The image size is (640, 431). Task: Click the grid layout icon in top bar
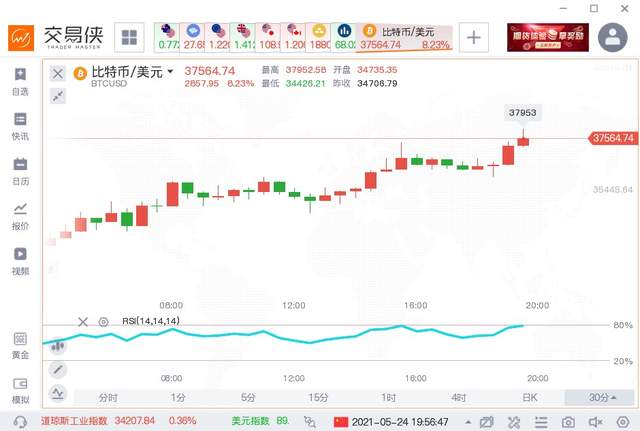pos(129,39)
